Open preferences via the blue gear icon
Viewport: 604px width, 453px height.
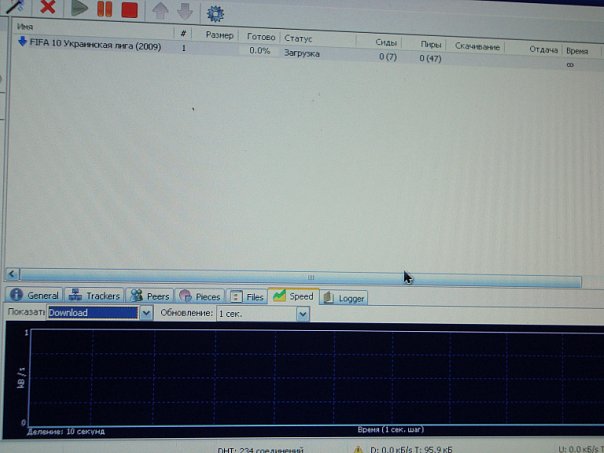[x=215, y=14]
